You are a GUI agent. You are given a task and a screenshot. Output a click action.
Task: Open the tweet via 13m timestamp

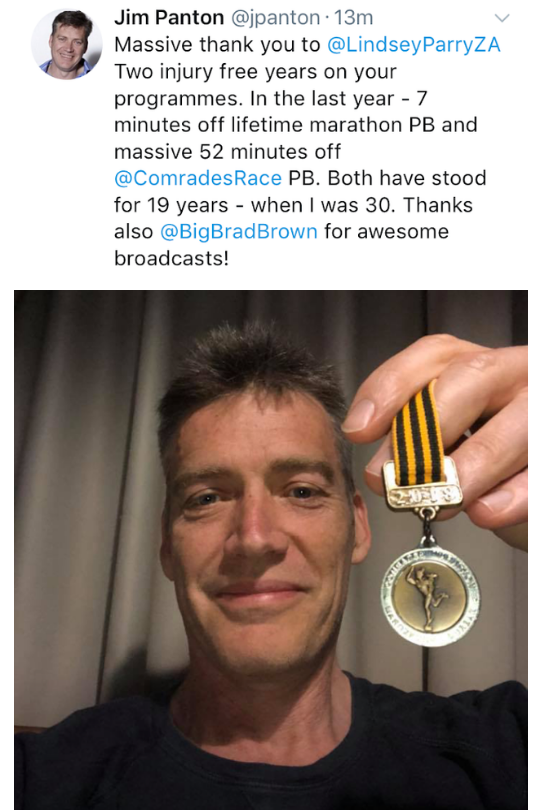353,18
